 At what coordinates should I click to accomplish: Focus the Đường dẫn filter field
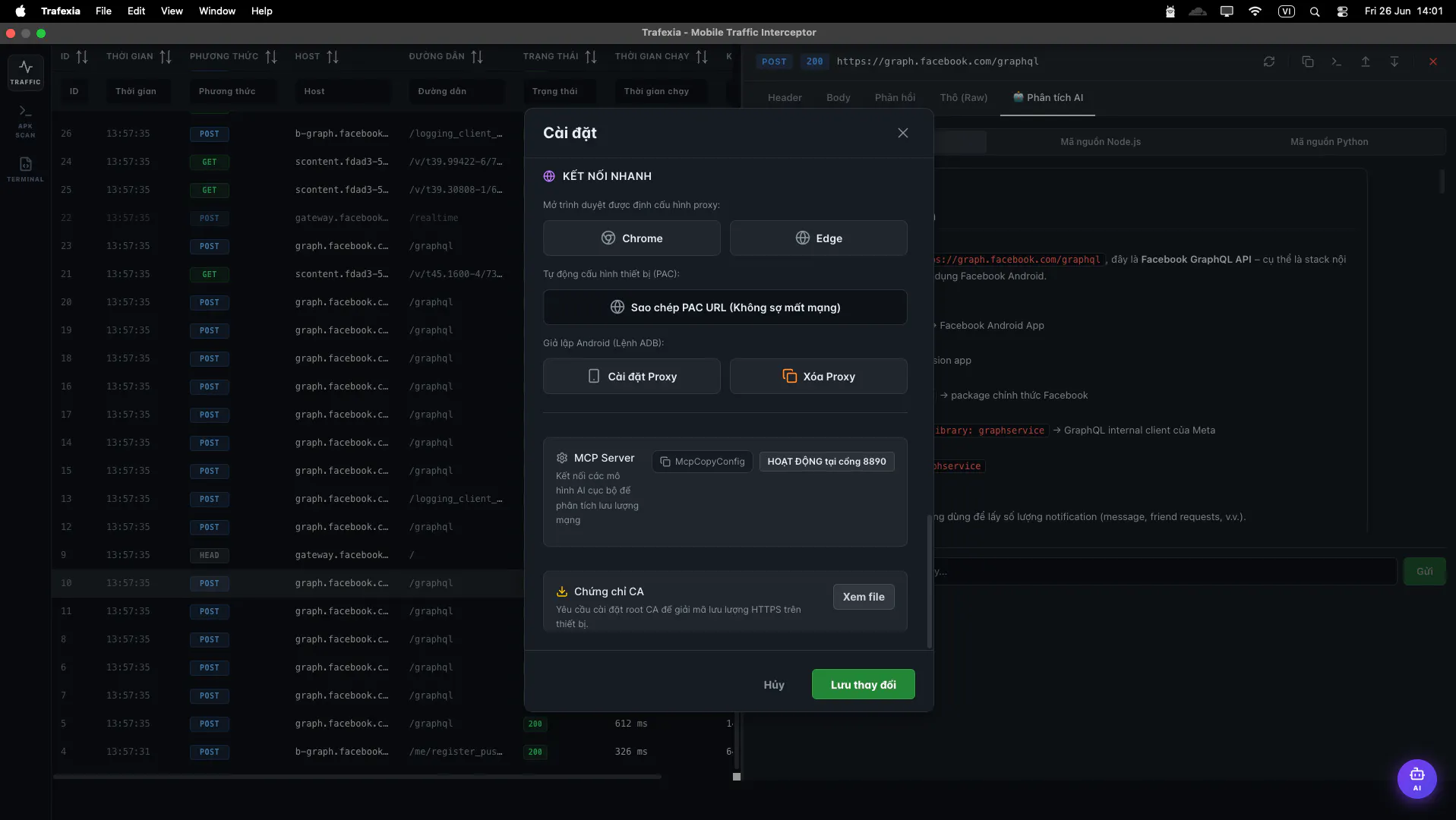pos(456,92)
